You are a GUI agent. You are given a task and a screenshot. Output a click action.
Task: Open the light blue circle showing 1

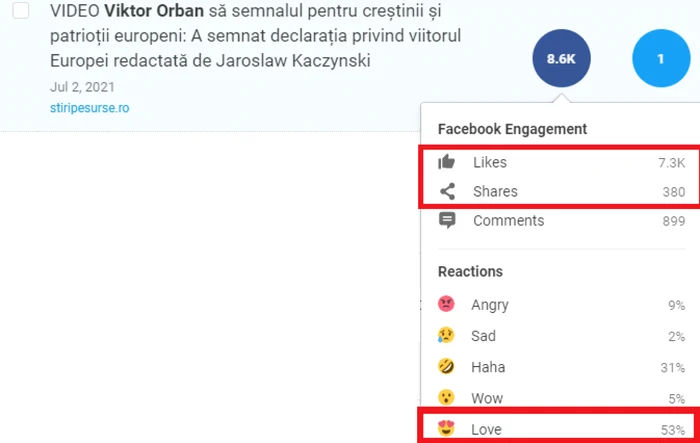[x=661, y=59]
